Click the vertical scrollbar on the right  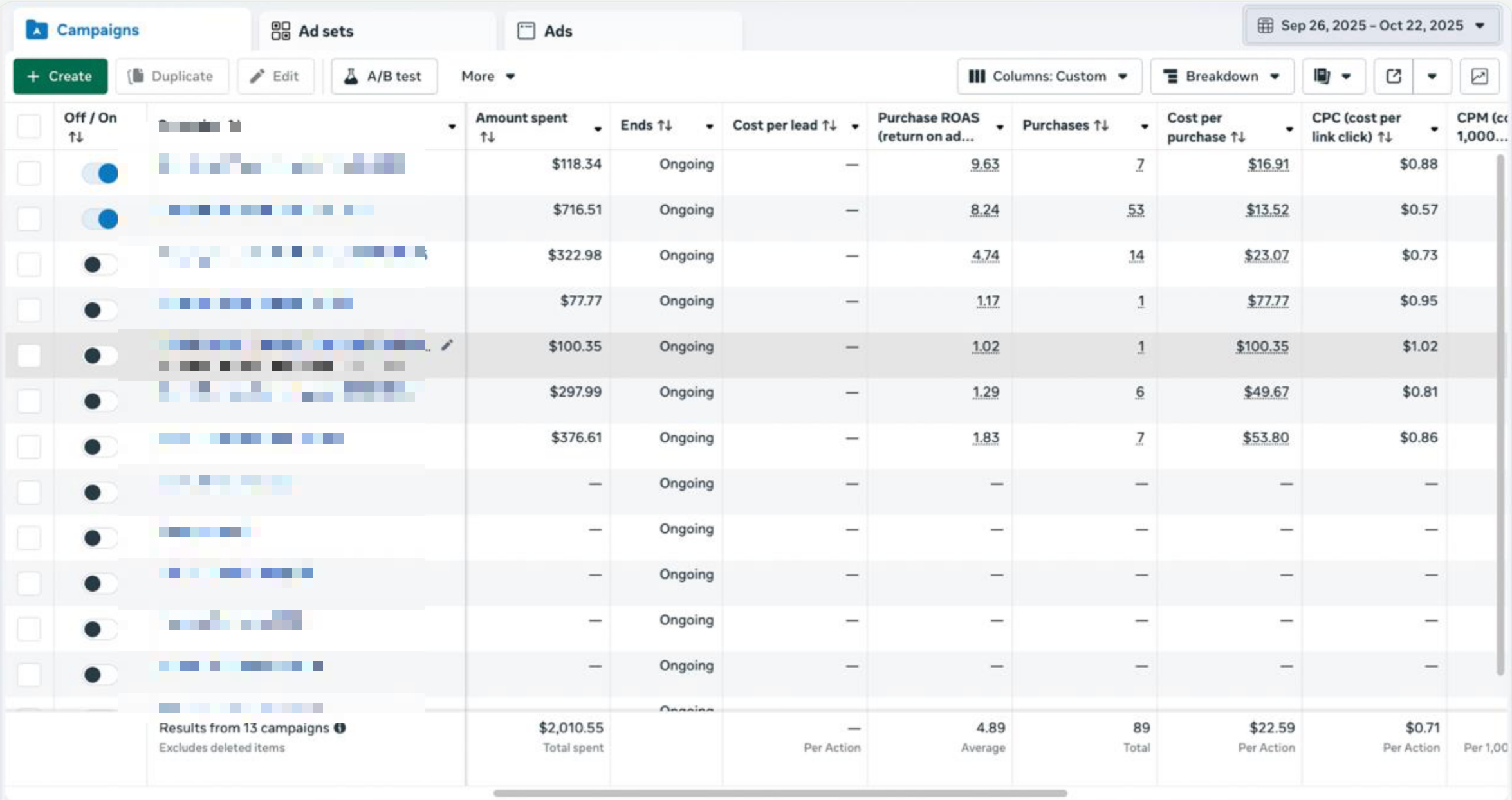[x=1500, y=415]
